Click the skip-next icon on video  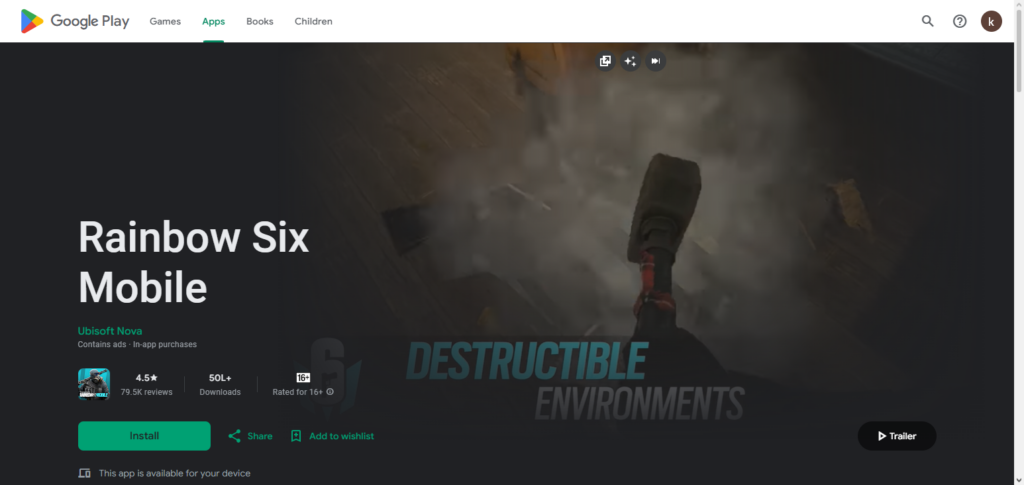tap(656, 61)
